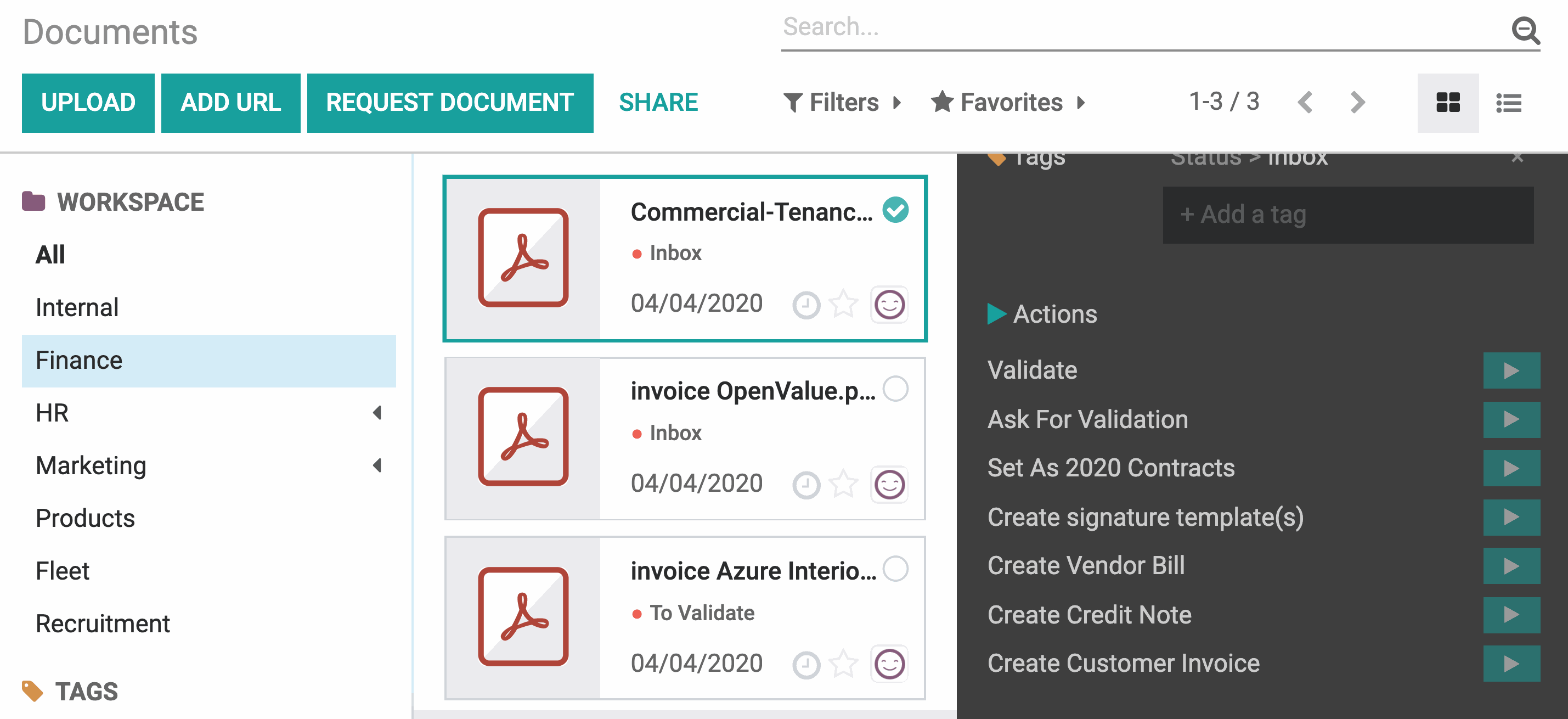This screenshot has height=719, width=1568.
Task: Open the Products workspace
Action: tap(85, 518)
